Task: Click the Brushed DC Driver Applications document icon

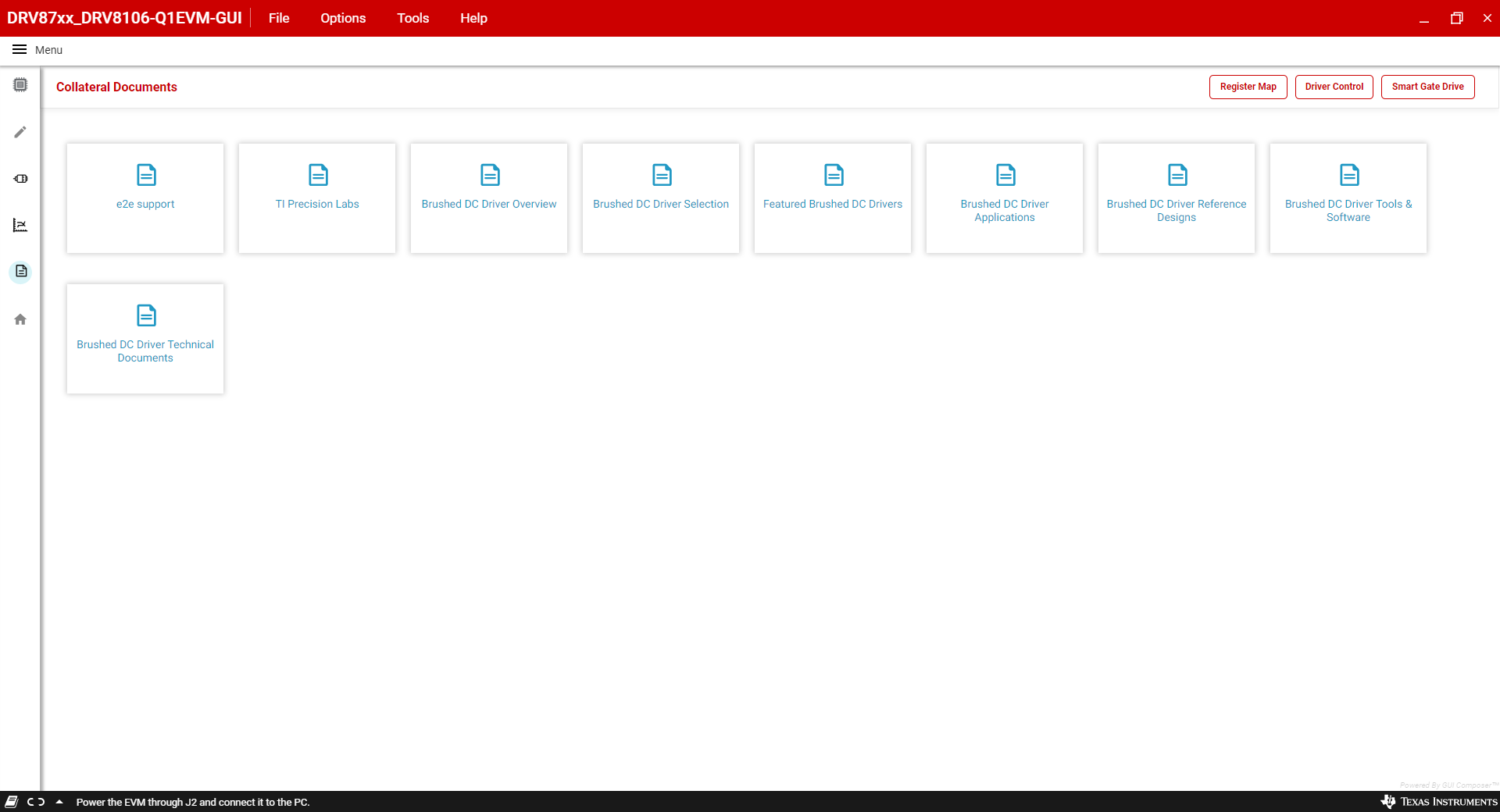Action: (x=1005, y=175)
